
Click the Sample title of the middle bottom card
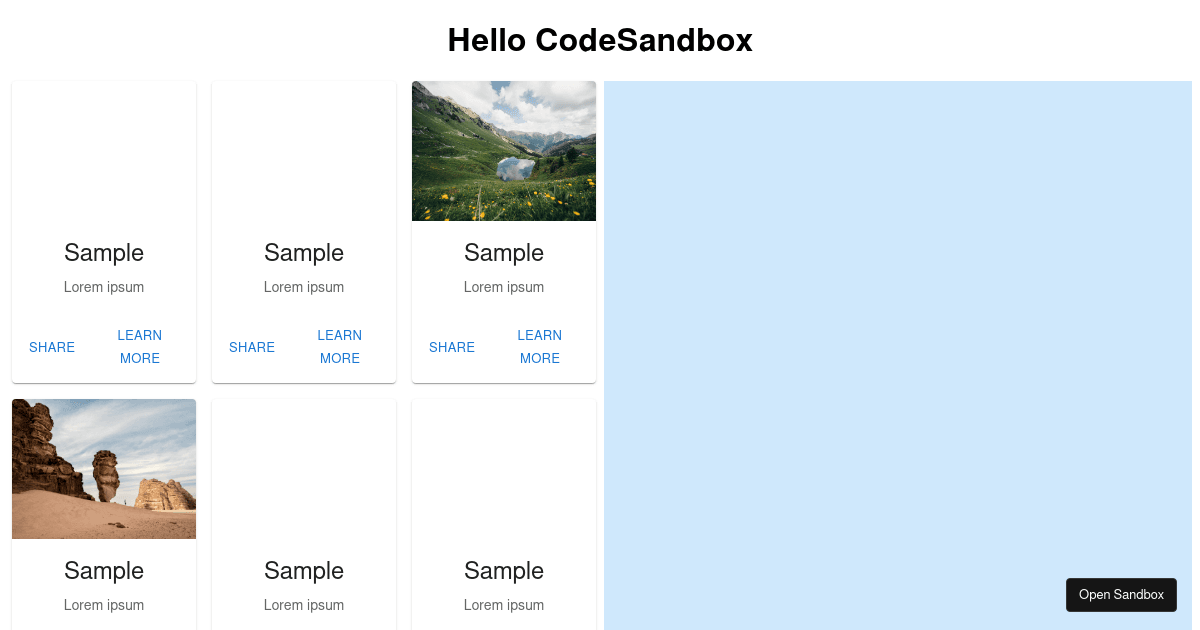[x=304, y=571]
